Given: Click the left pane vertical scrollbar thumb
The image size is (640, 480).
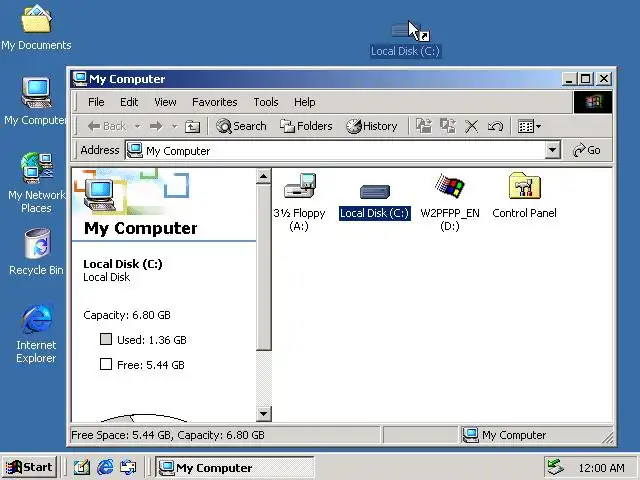Looking at the screenshot, I should pyautogui.click(x=264, y=267).
